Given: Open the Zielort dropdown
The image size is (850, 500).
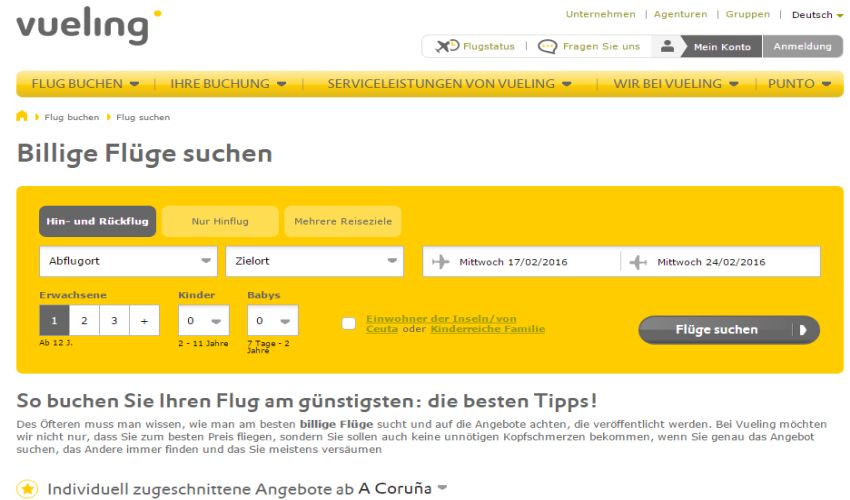Looking at the screenshot, I should [314, 261].
